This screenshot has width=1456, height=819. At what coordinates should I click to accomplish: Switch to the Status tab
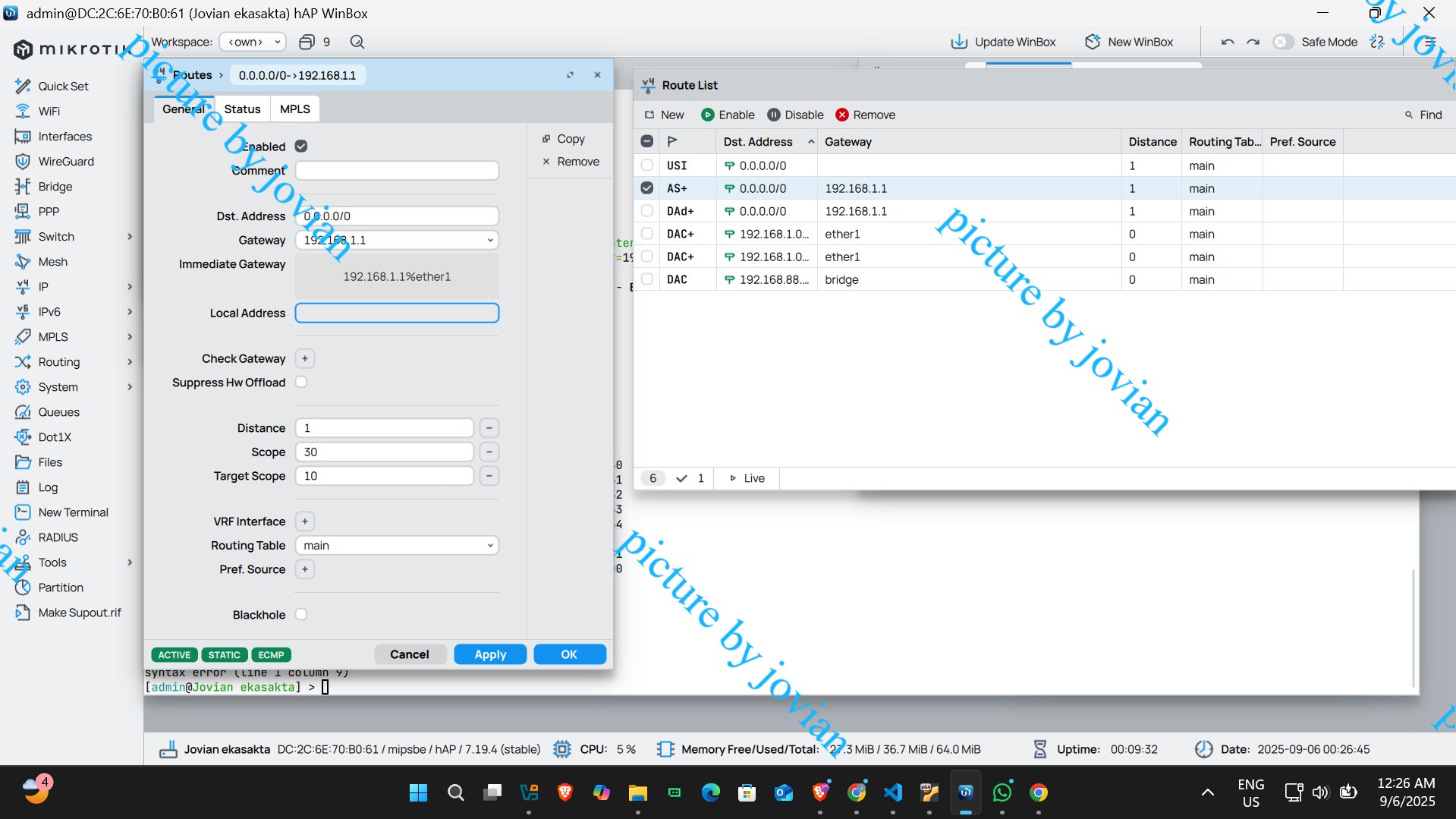(x=242, y=109)
